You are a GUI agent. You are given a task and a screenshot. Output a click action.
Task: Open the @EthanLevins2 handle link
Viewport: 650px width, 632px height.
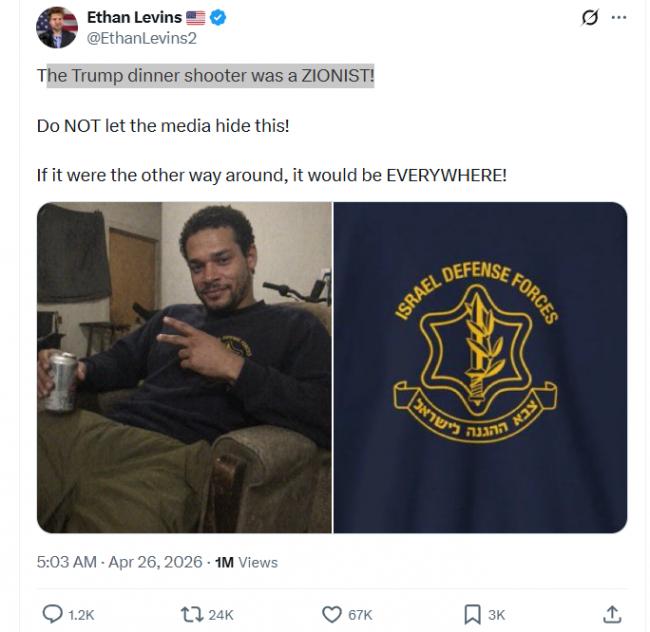(138, 38)
